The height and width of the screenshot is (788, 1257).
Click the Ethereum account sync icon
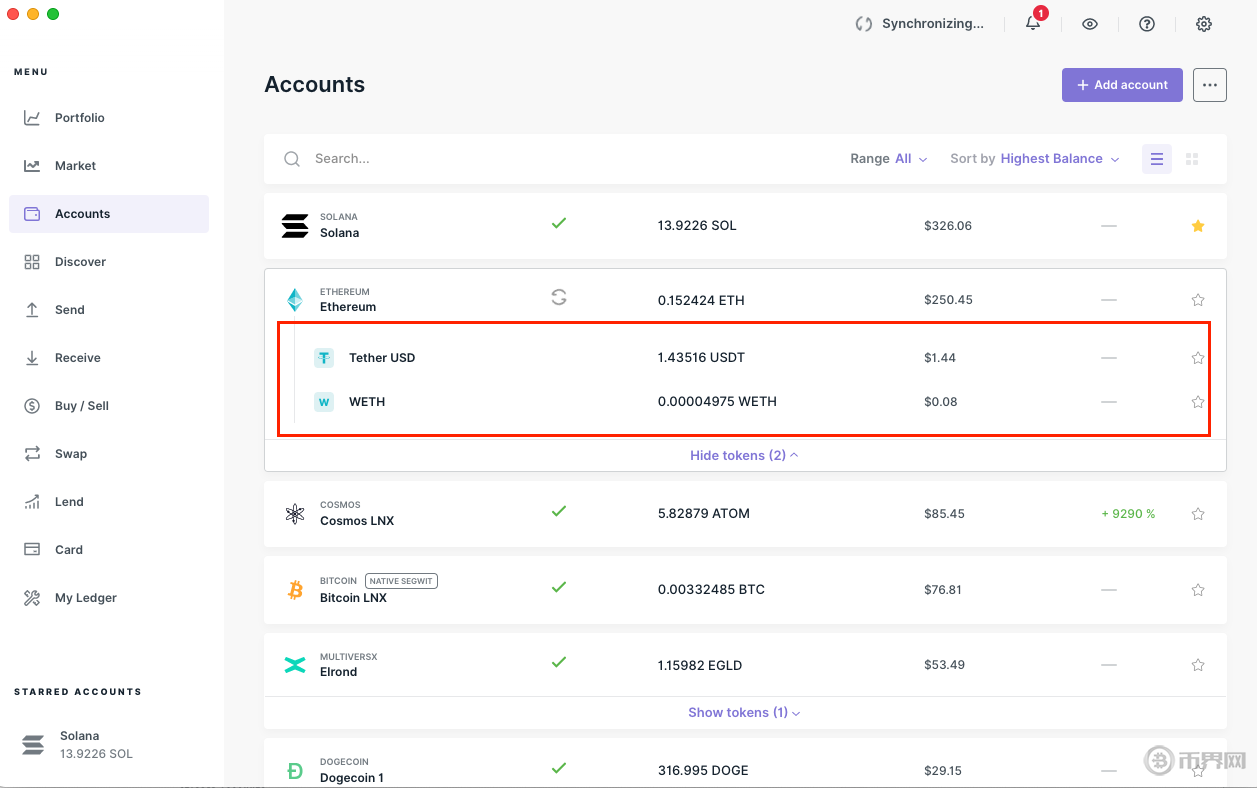click(559, 297)
